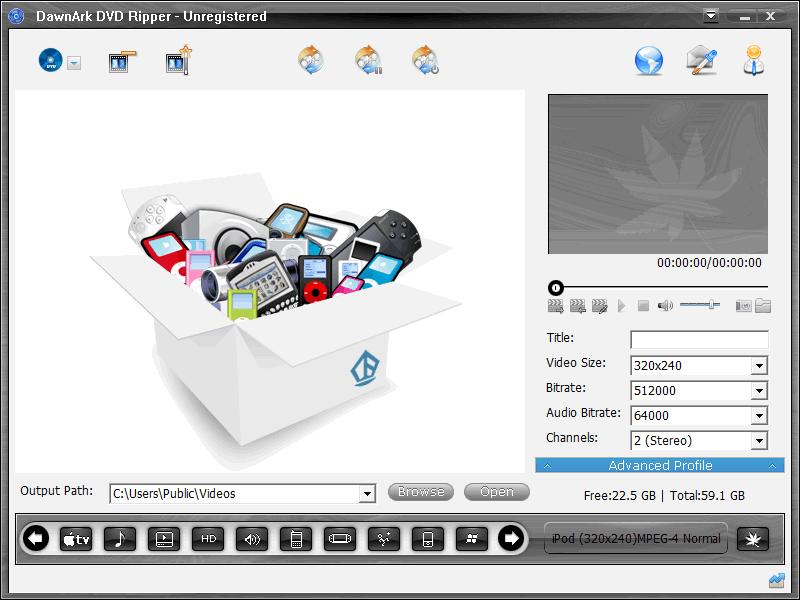The image size is (800, 600).
Task: Select the dancing figure profile category
Action: click(384, 539)
